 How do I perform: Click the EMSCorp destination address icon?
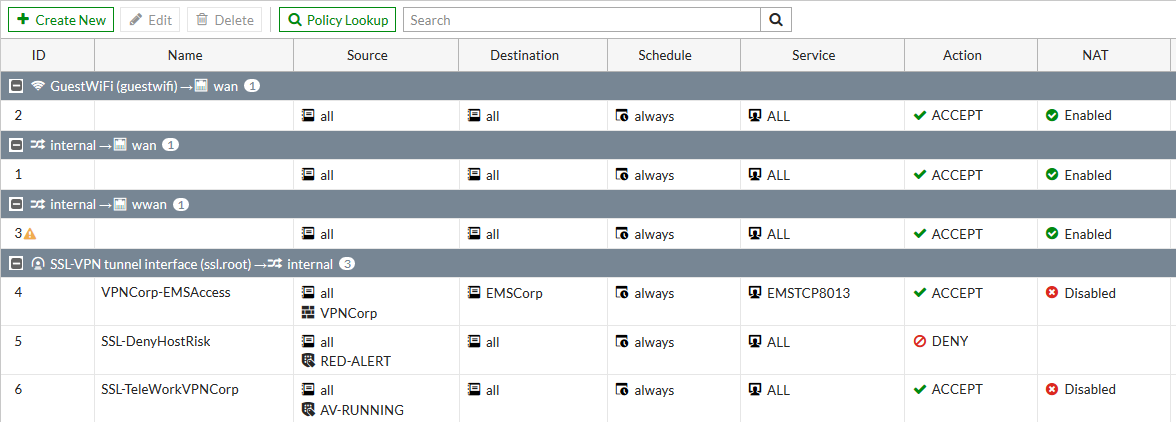pos(475,293)
